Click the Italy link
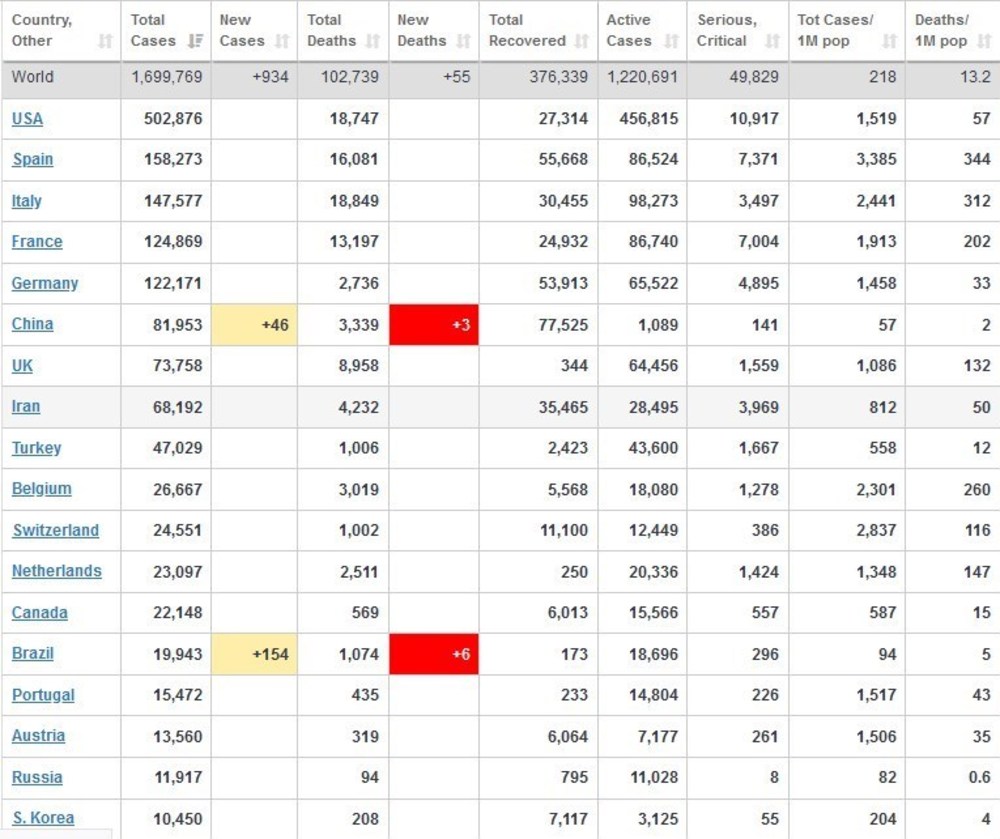Image resolution: width=1000 pixels, height=839 pixels. click(26, 200)
